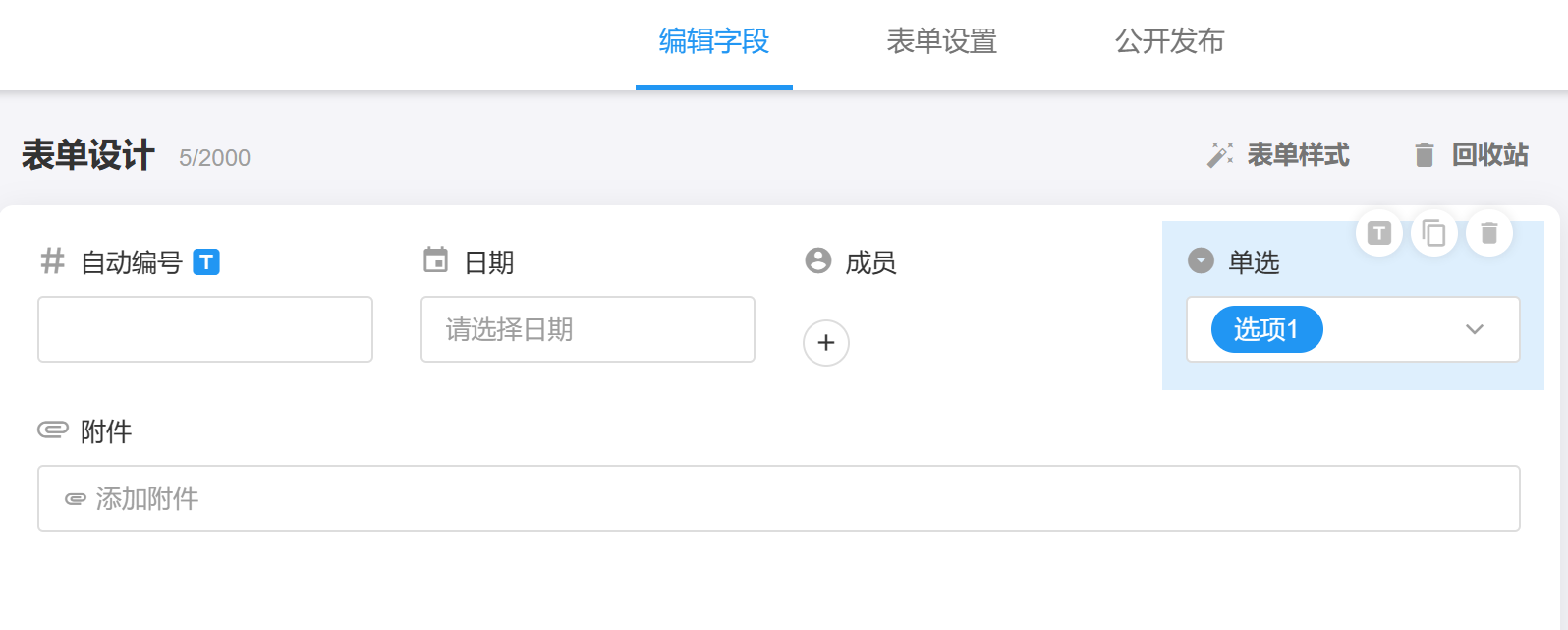Click the trash bin icon for 回收站

click(x=1424, y=155)
